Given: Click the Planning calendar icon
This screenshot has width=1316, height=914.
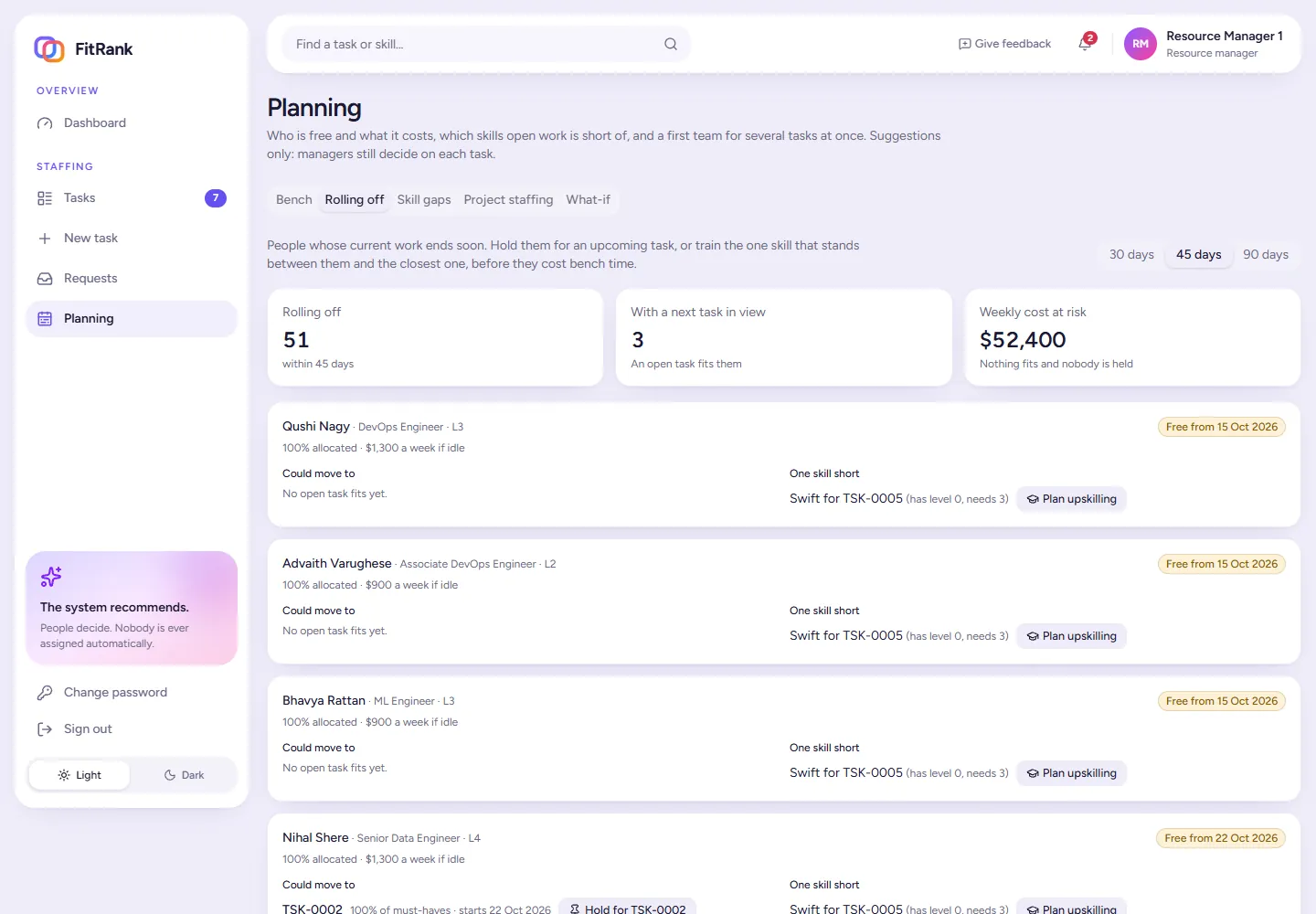Looking at the screenshot, I should tap(45, 319).
